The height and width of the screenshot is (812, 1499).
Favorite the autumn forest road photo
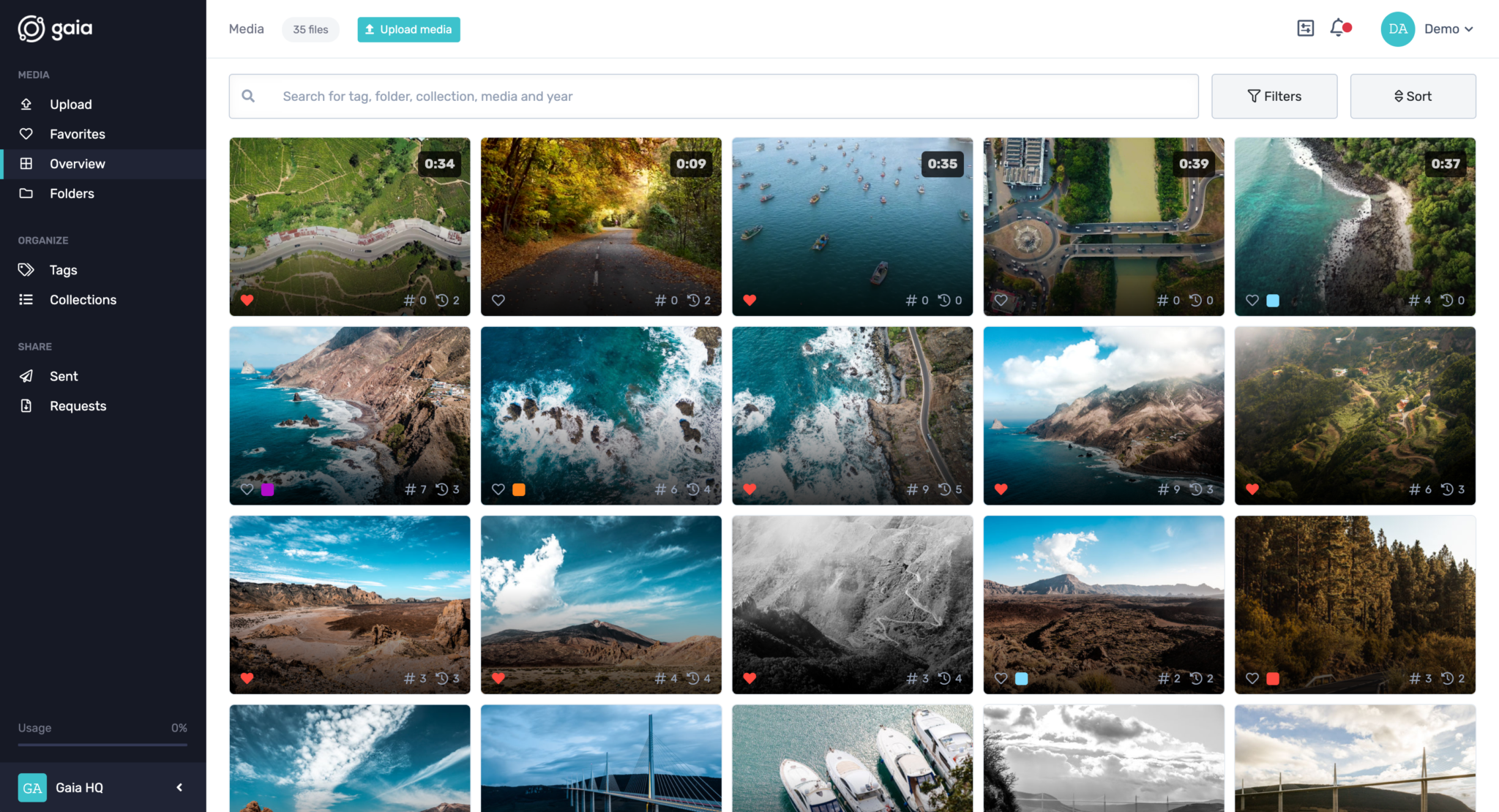tap(498, 300)
